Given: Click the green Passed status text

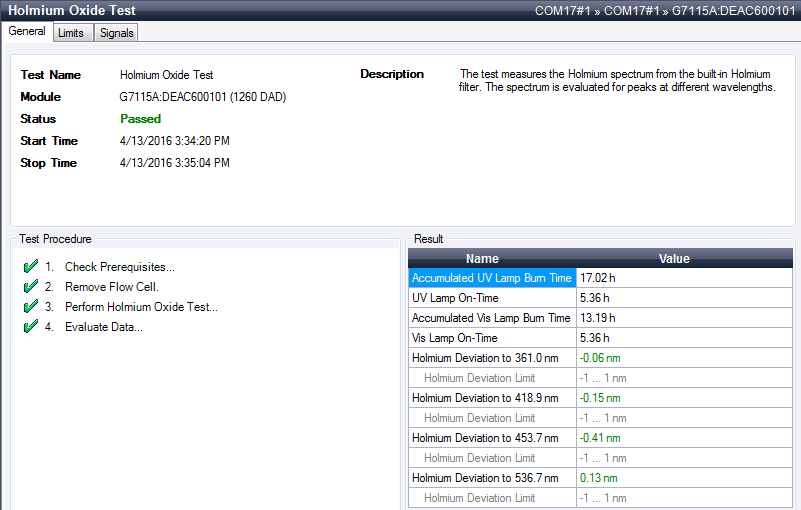Looking at the screenshot, I should pos(140,119).
